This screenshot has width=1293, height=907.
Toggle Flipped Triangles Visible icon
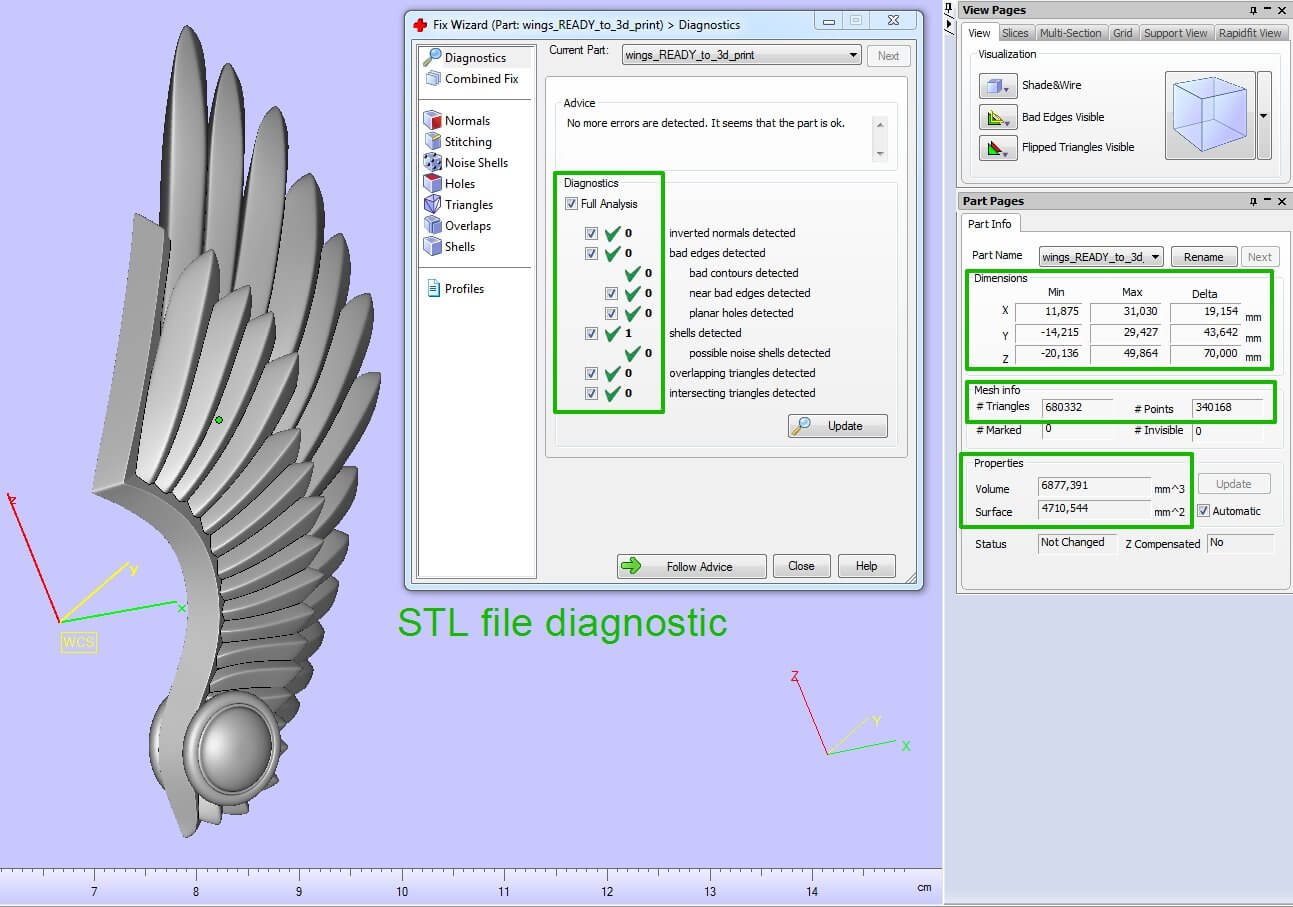(997, 148)
